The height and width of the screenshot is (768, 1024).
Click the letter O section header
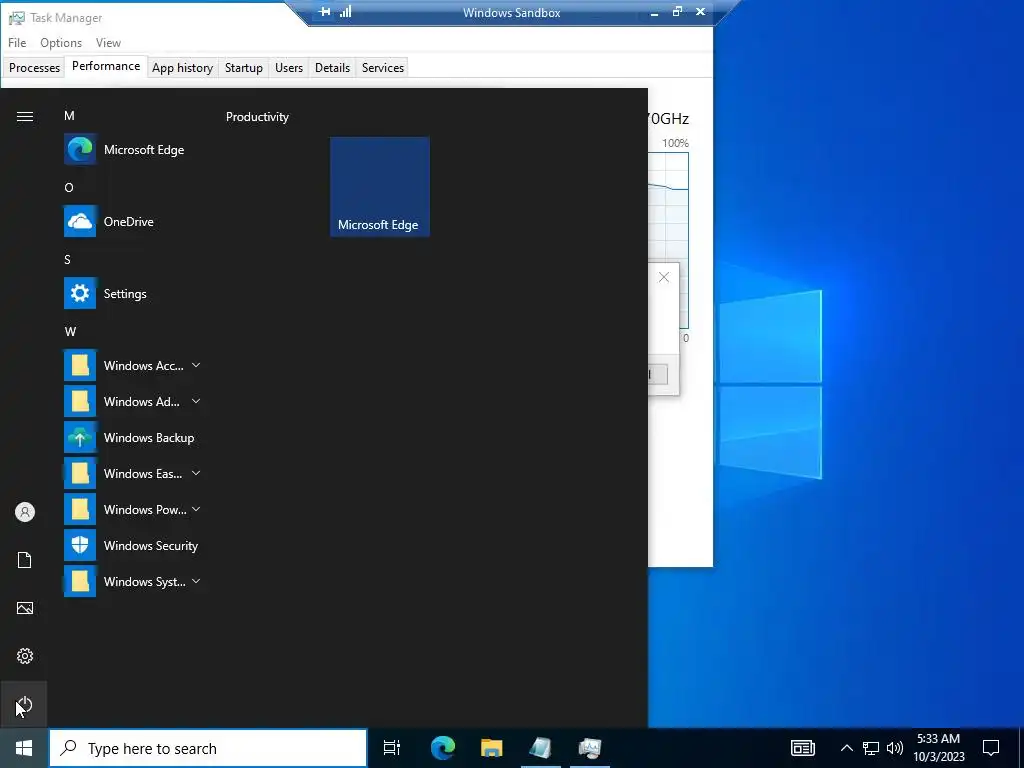[x=69, y=187]
